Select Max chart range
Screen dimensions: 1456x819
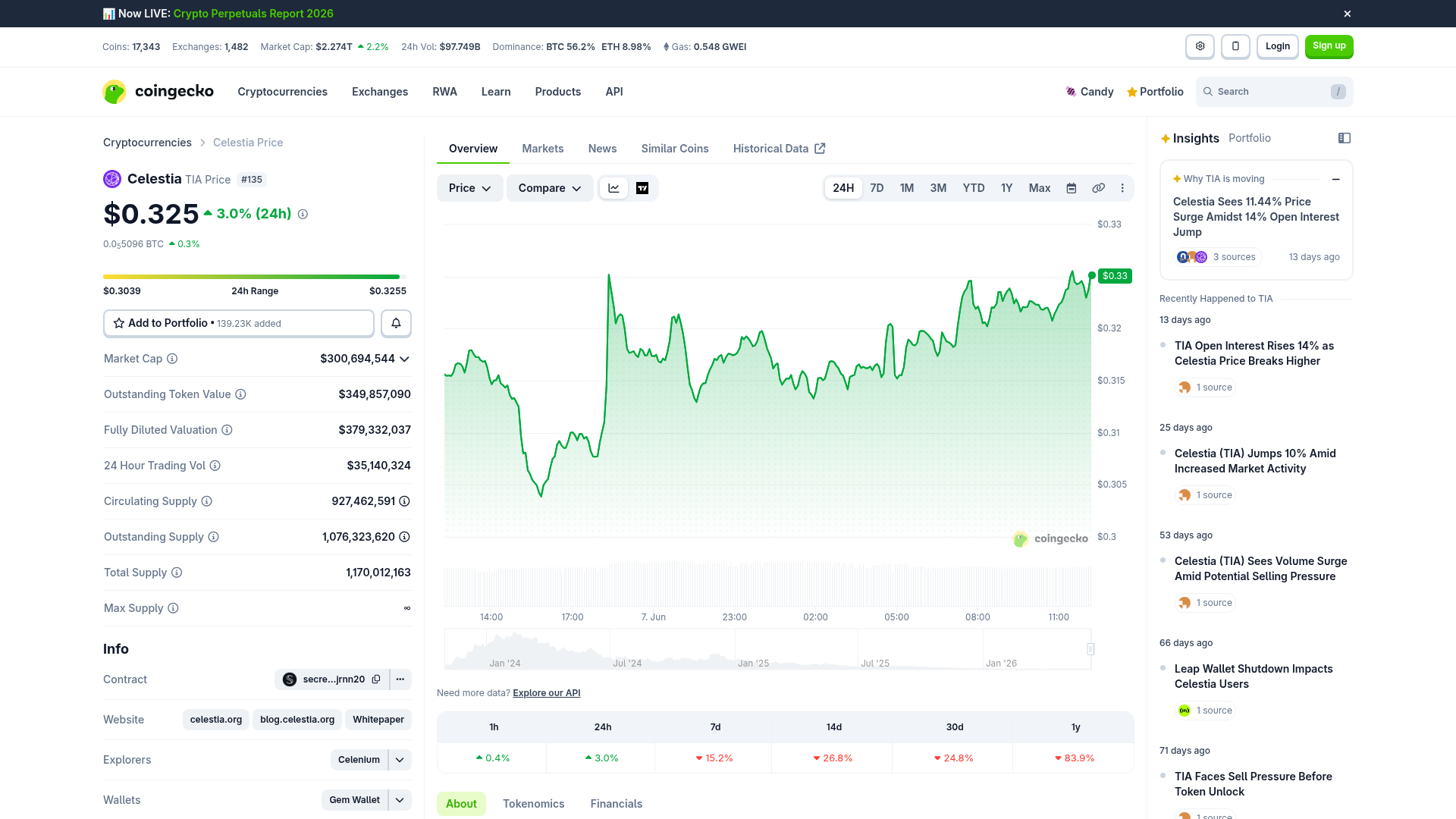coord(1040,188)
